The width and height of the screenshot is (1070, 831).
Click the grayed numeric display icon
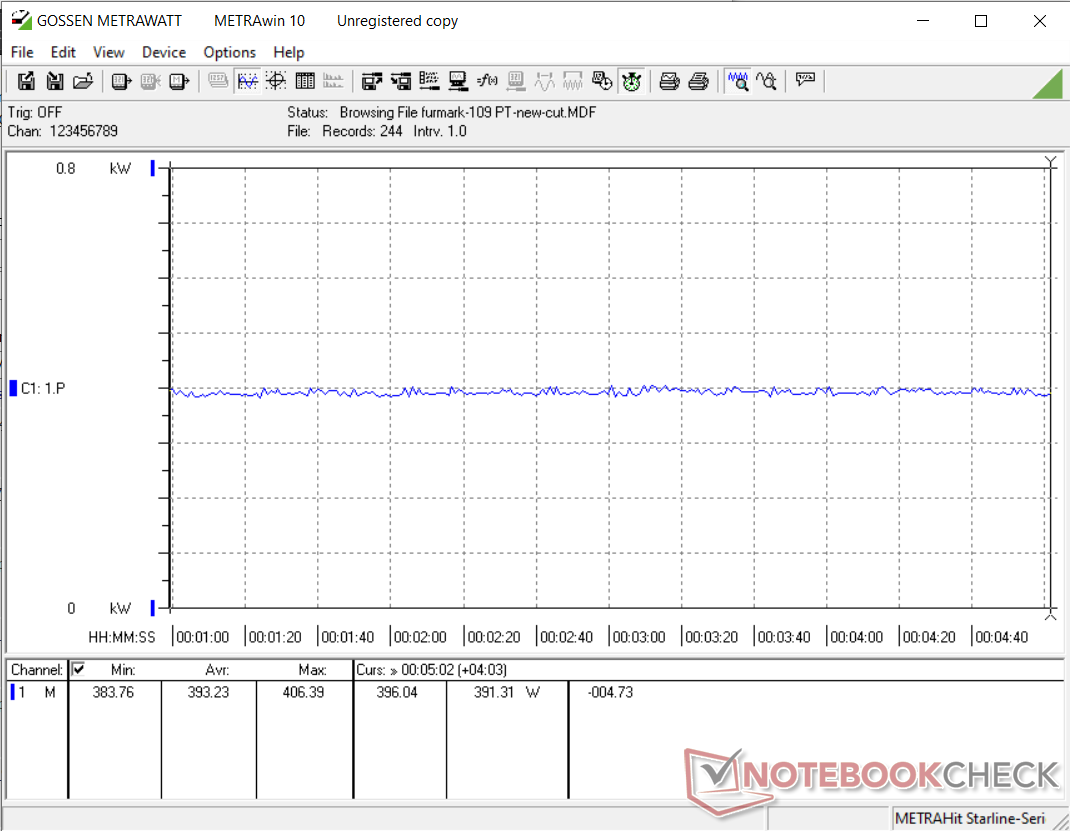(218, 81)
